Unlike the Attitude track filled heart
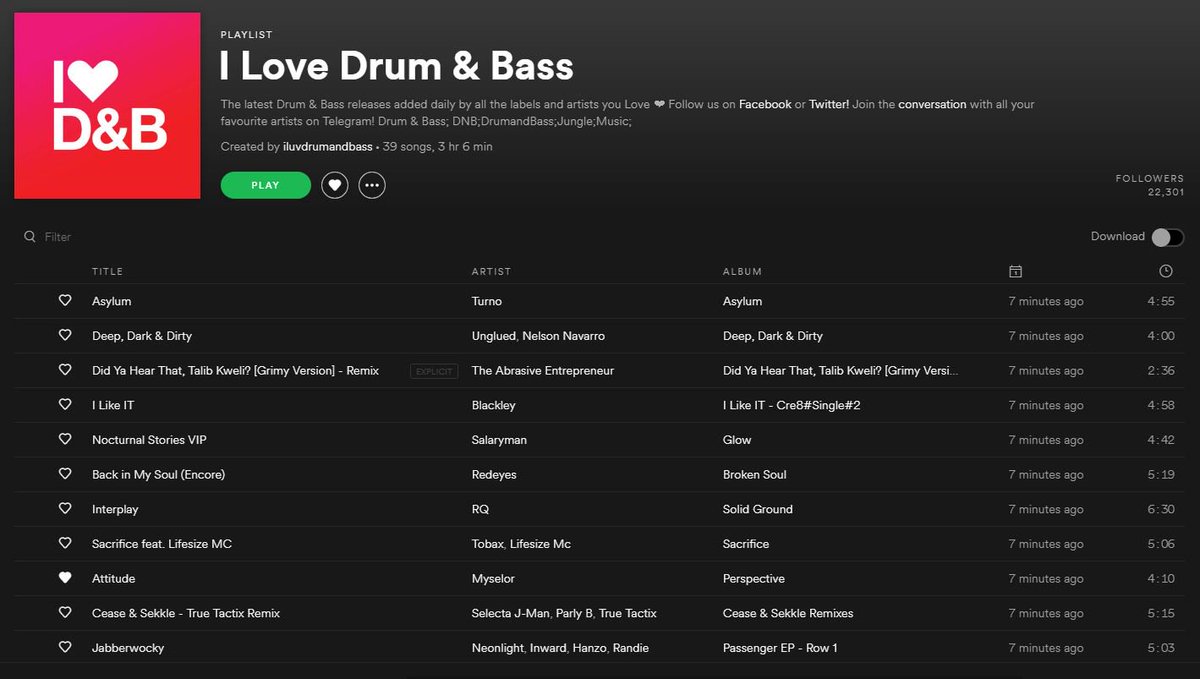The width and height of the screenshot is (1200, 679). tap(65, 578)
